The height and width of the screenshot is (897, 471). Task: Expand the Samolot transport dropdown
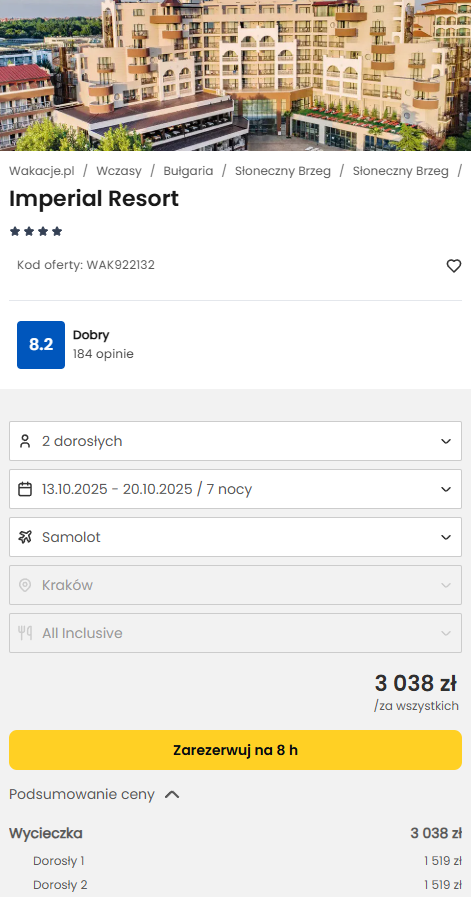(x=235, y=537)
